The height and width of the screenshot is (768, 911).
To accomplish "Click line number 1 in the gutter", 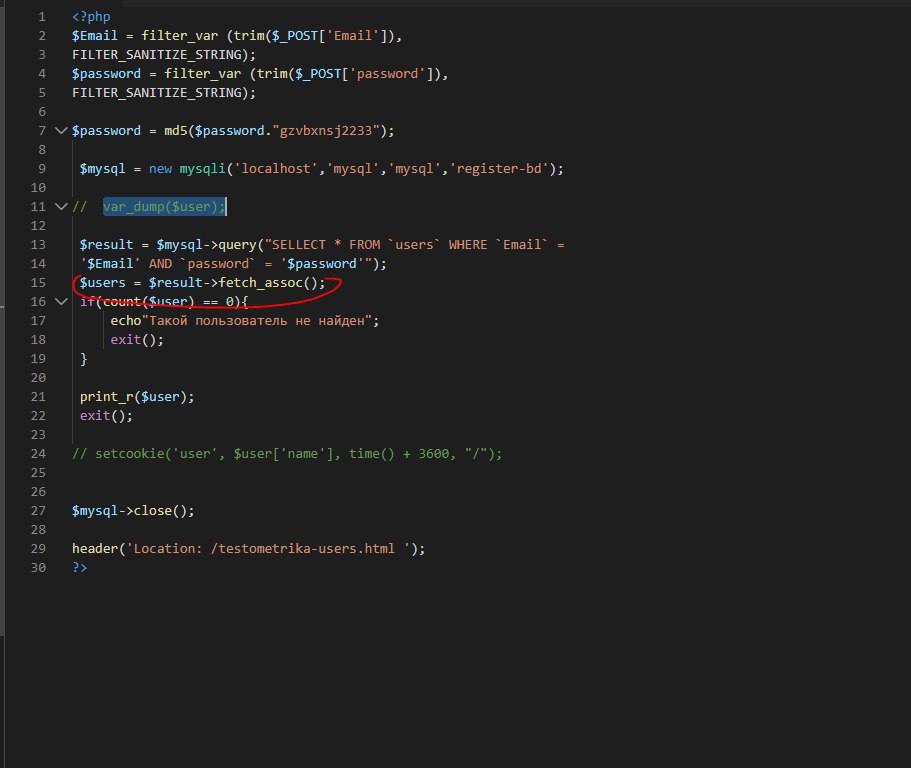I will coord(42,17).
